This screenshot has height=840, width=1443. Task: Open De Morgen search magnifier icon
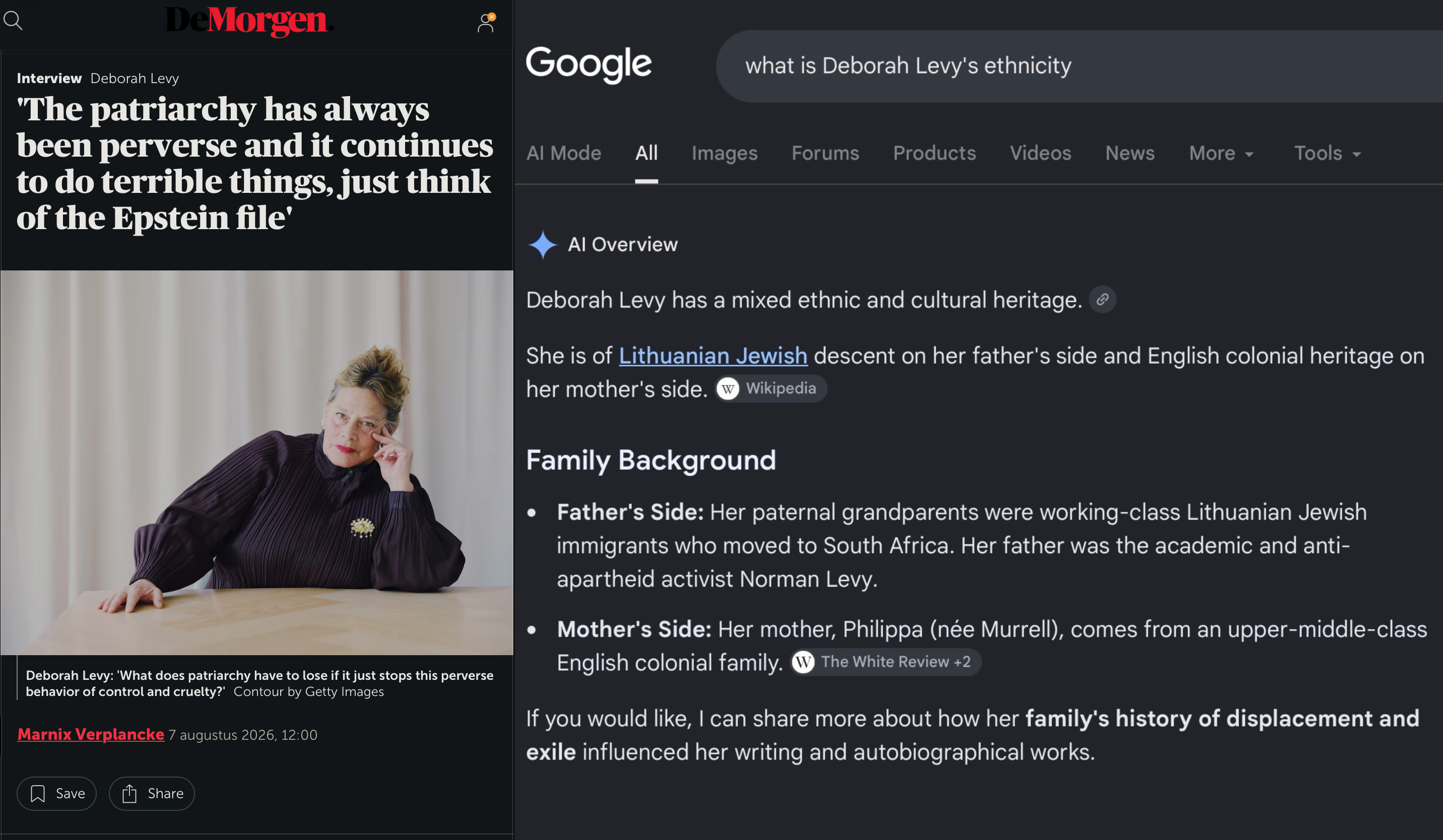(13, 21)
